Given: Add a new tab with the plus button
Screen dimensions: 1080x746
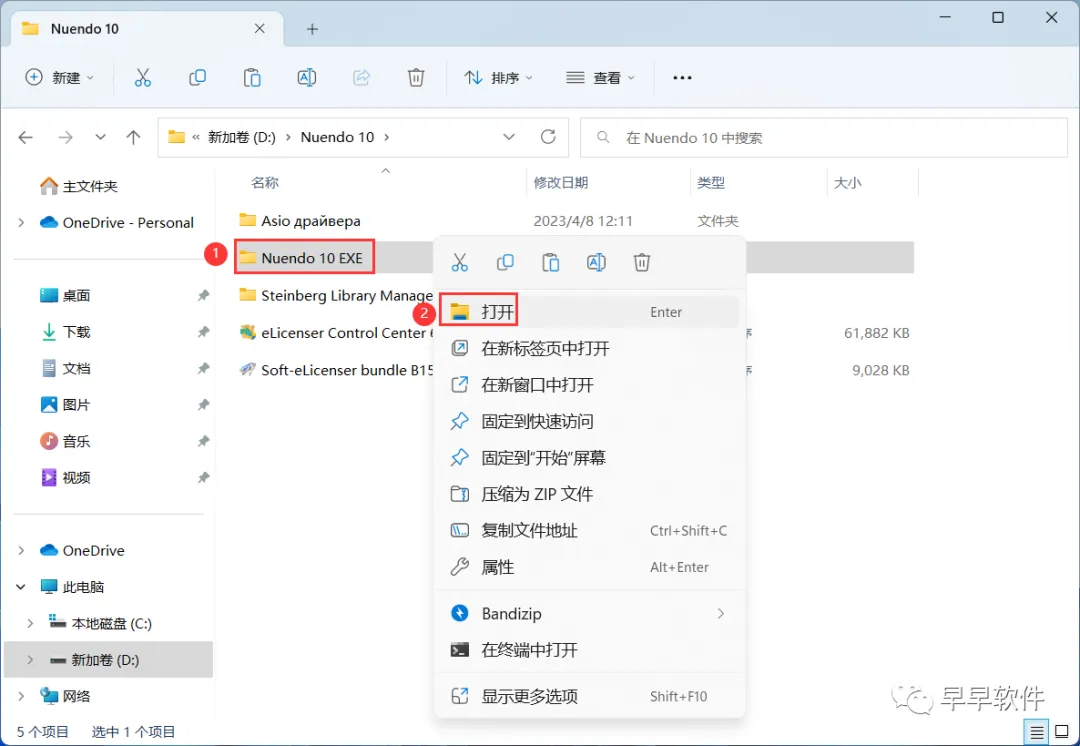Looking at the screenshot, I should pyautogui.click(x=312, y=29).
